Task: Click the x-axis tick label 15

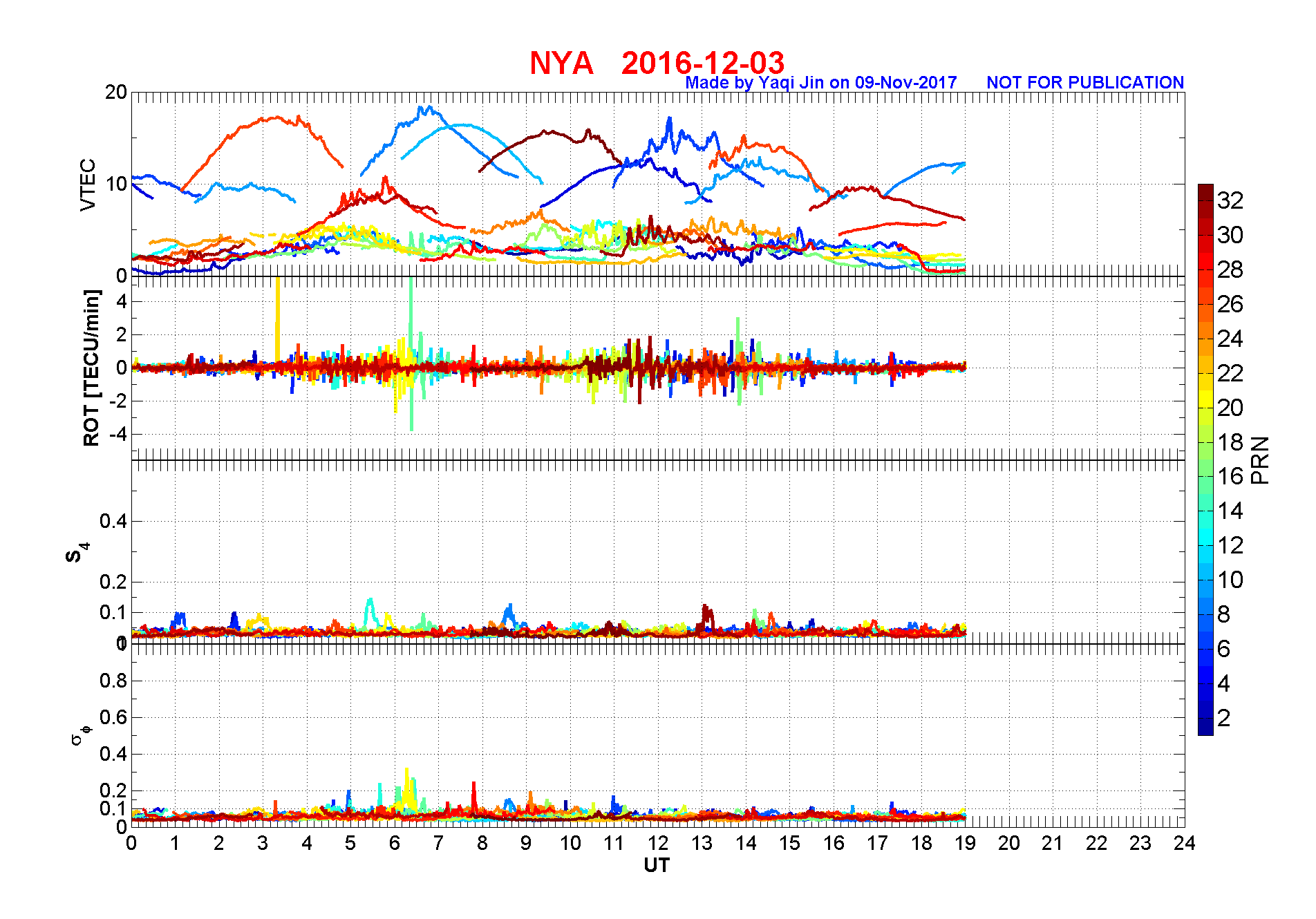Action: tap(790, 843)
